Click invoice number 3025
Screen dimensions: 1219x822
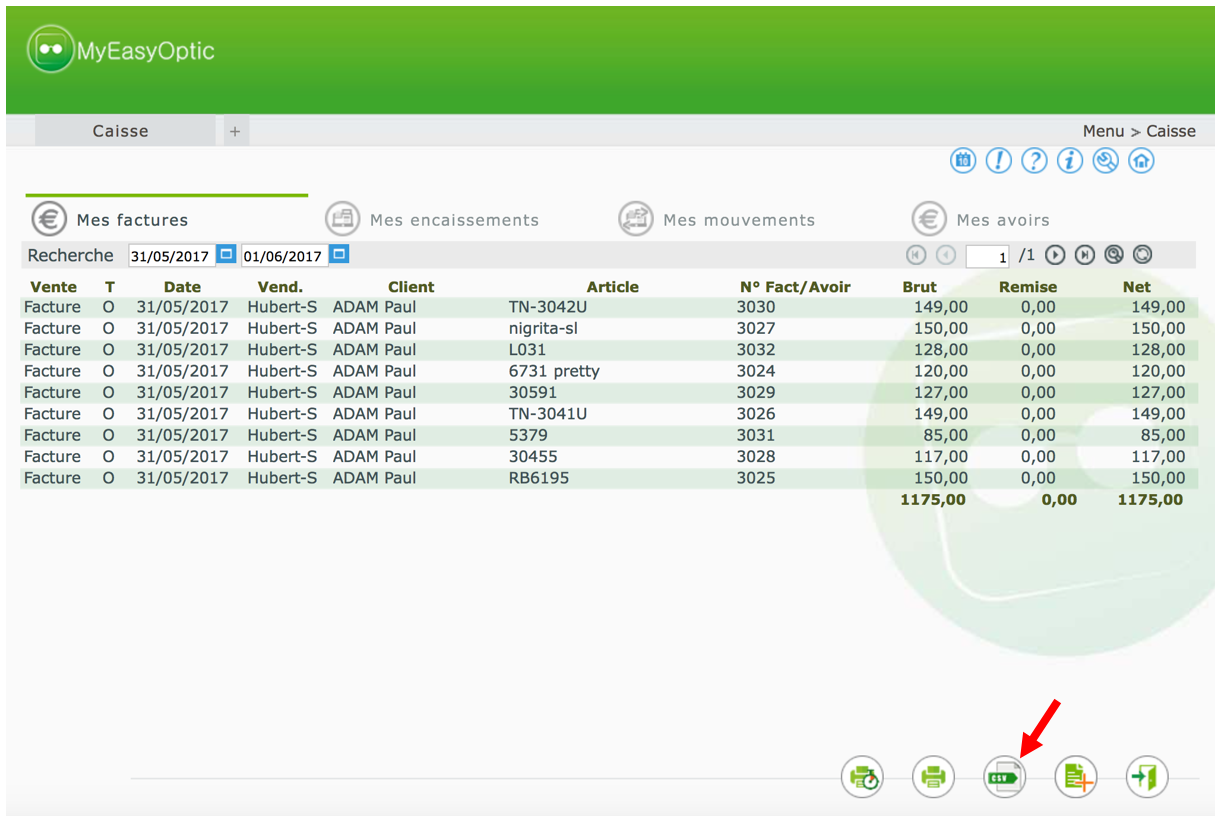[x=756, y=478]
